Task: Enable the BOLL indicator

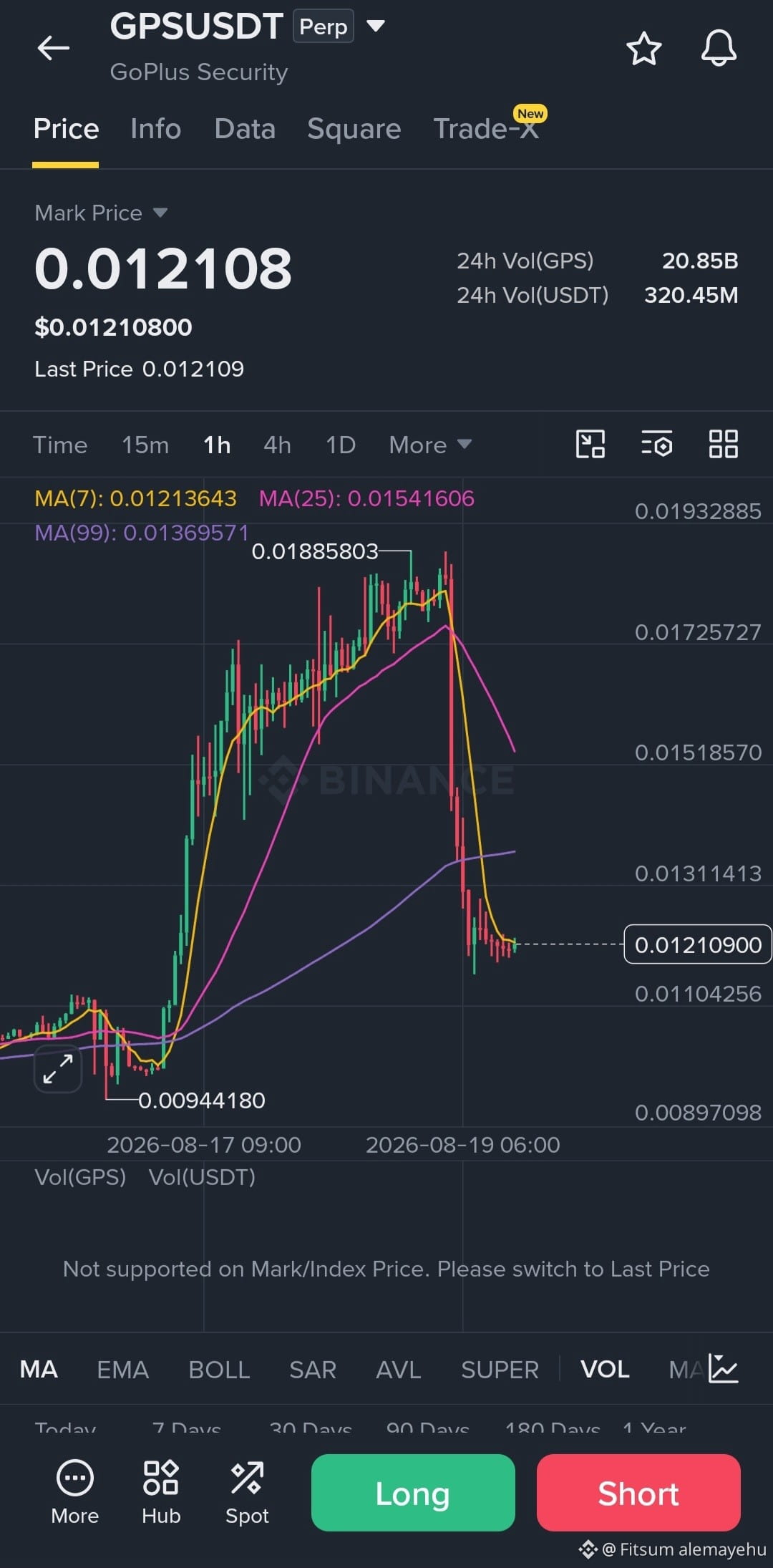Action: [219, 1369]
